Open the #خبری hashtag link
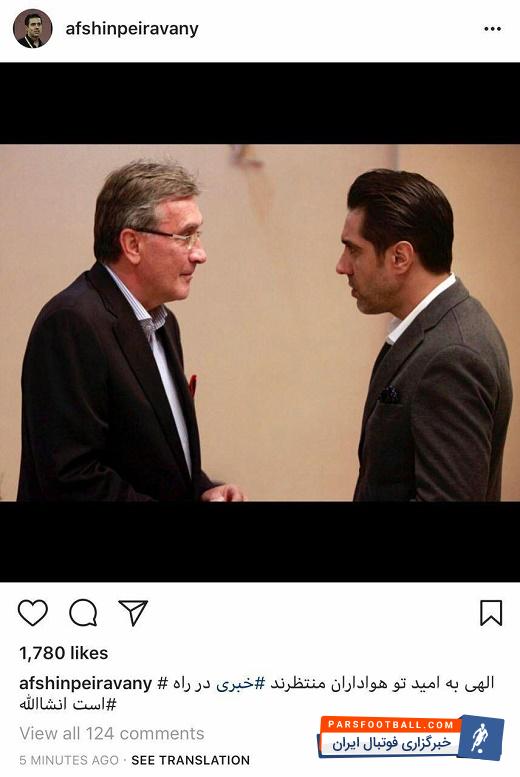This screenshot has width=520, height=777. pos(241,683)
